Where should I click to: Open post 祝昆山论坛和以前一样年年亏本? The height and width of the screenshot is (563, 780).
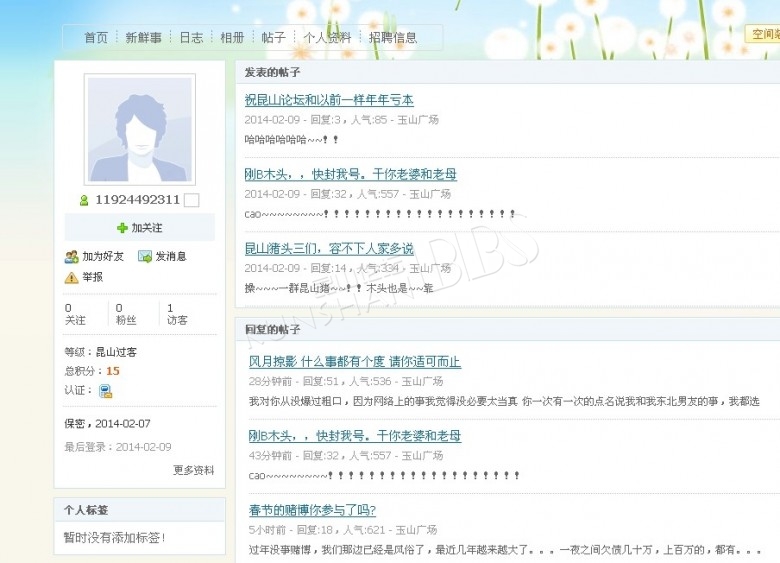(329, 100)
